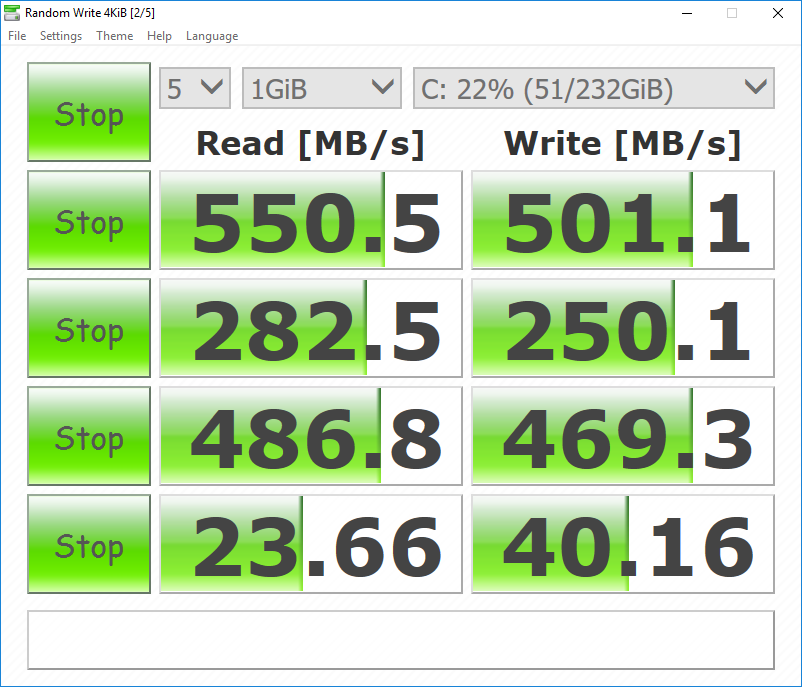This screenshot has width=802, height=687.
Task: Expand the test count dropdown showing 5
Action: [x=195, y=88]
